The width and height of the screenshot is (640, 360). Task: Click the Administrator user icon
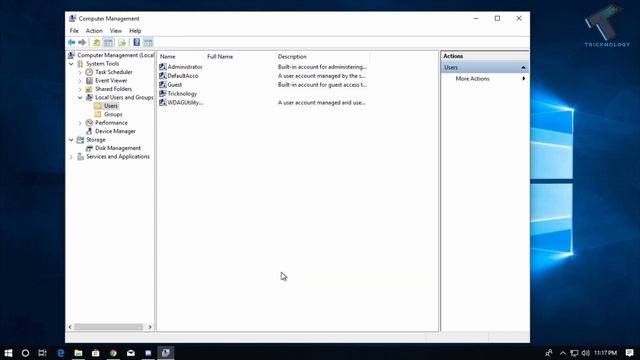[x=163, y=67]
